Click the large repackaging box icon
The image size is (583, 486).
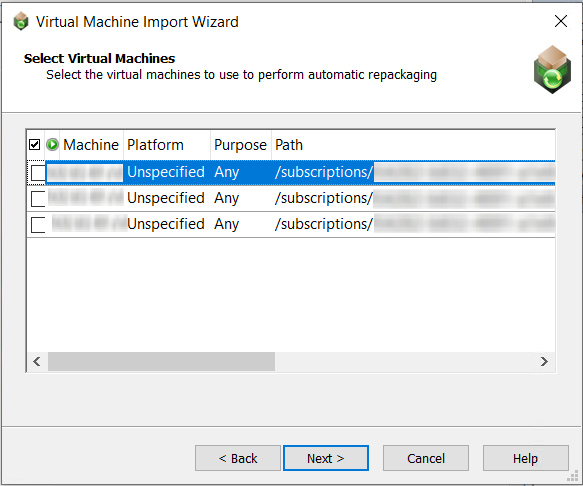pyautogui.click(x=552, y=70)
